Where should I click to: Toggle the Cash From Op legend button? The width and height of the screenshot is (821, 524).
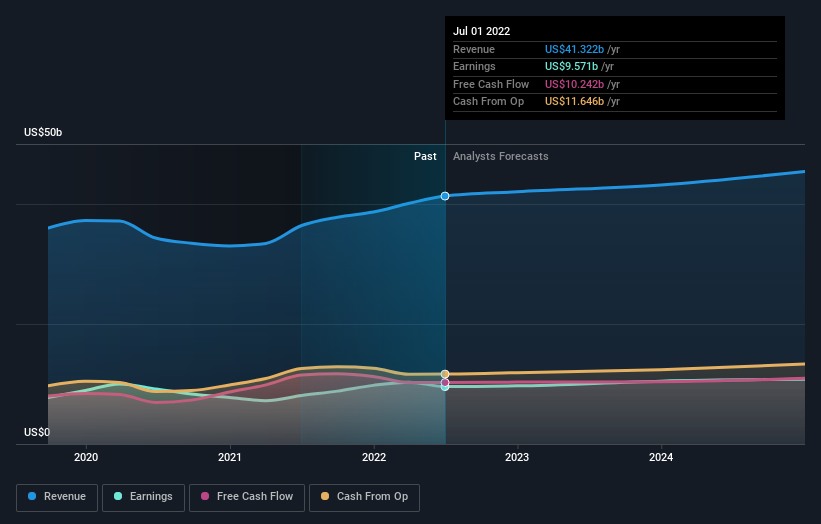pos(364,497)
